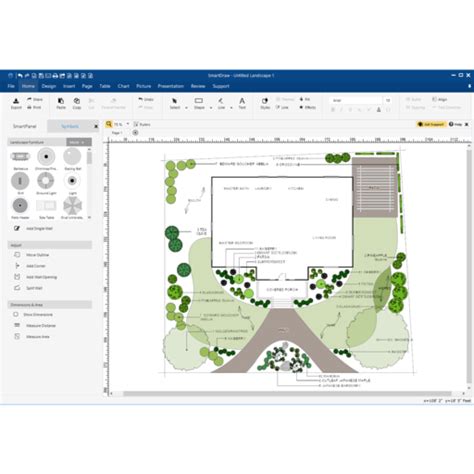Select the Oval Umbrella symbol

click(x=72, y=208)
